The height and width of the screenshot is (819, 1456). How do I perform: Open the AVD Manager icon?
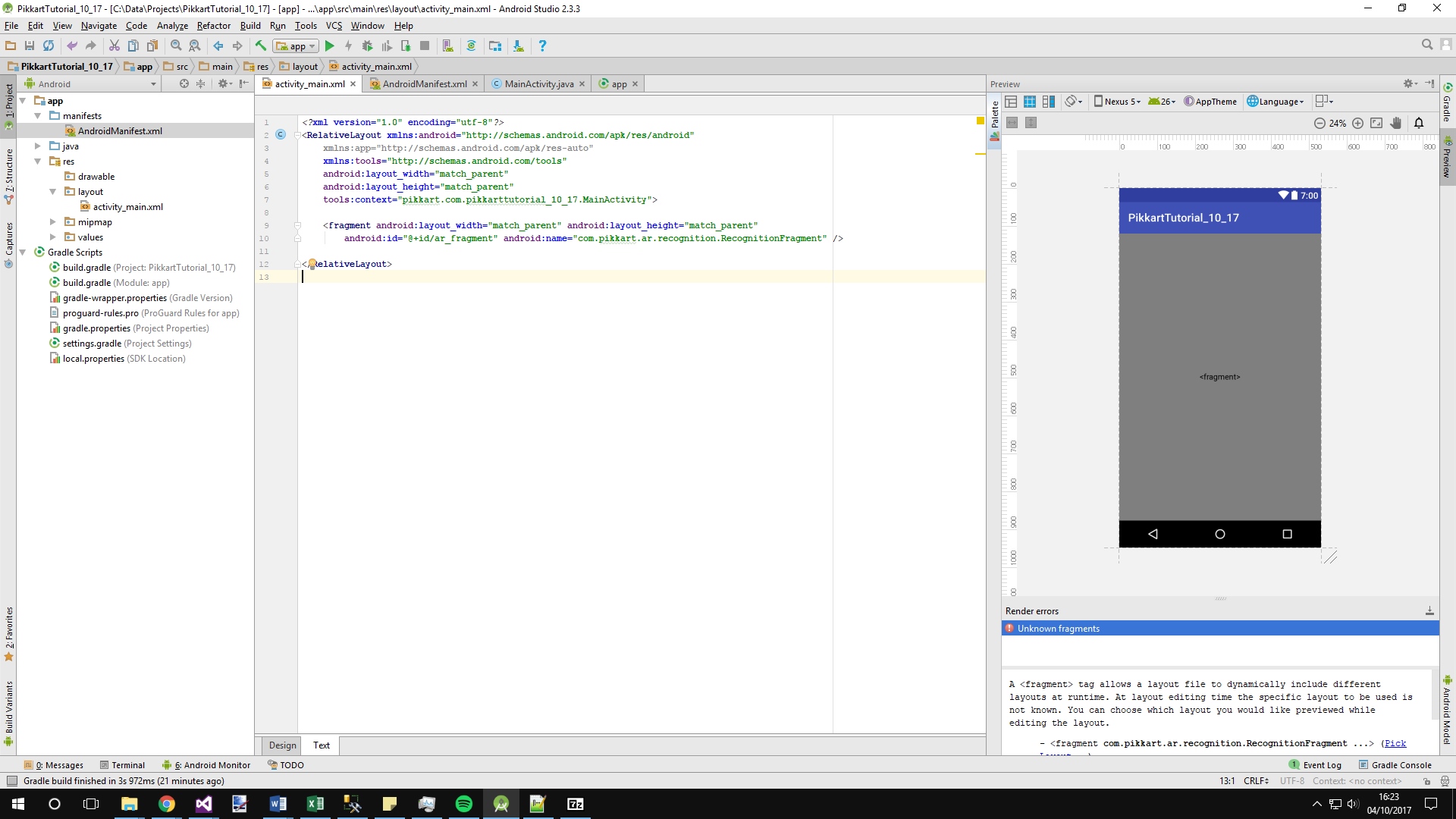447,46
